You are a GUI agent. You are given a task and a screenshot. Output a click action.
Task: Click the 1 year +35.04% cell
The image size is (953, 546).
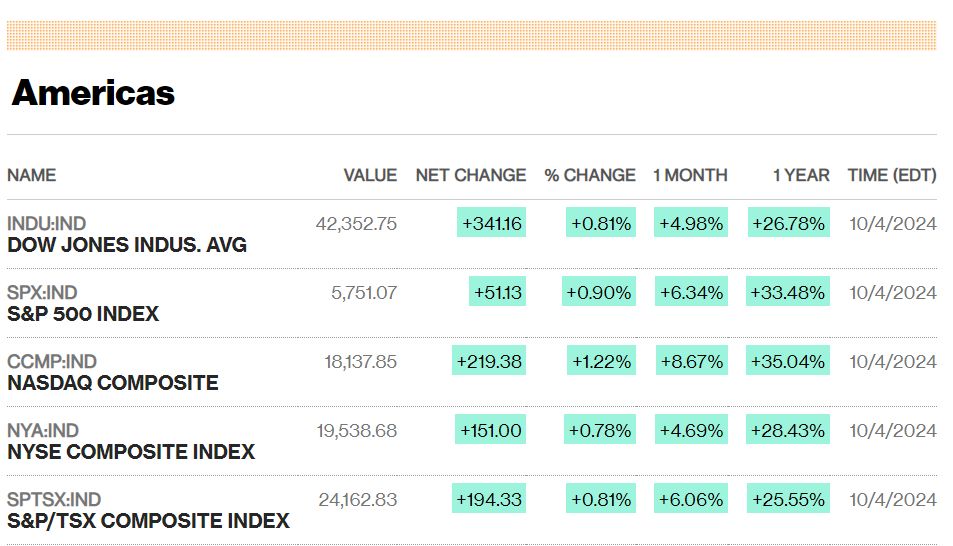click(788, 361)
